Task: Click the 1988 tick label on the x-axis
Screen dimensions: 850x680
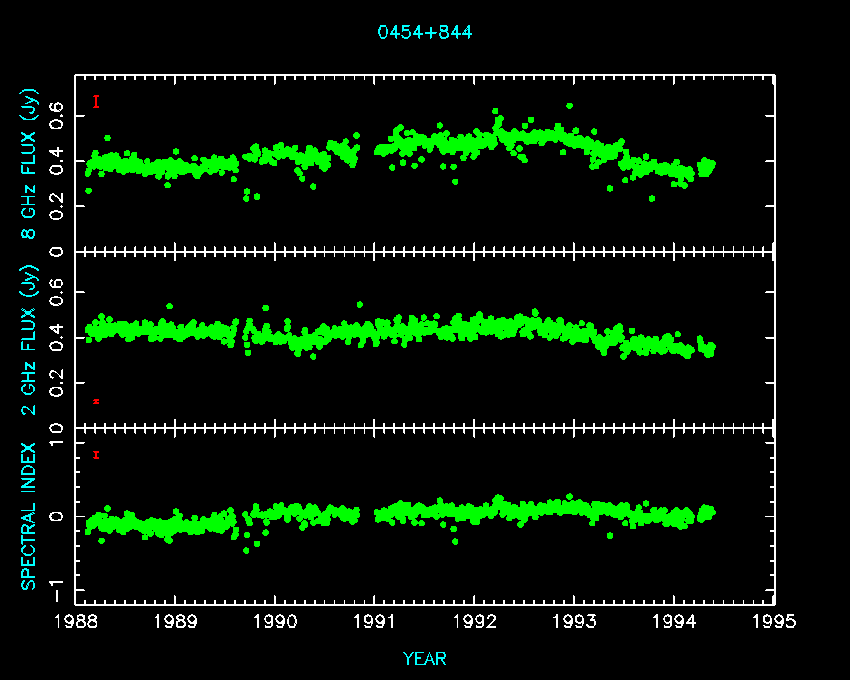Action: point(76,622)
